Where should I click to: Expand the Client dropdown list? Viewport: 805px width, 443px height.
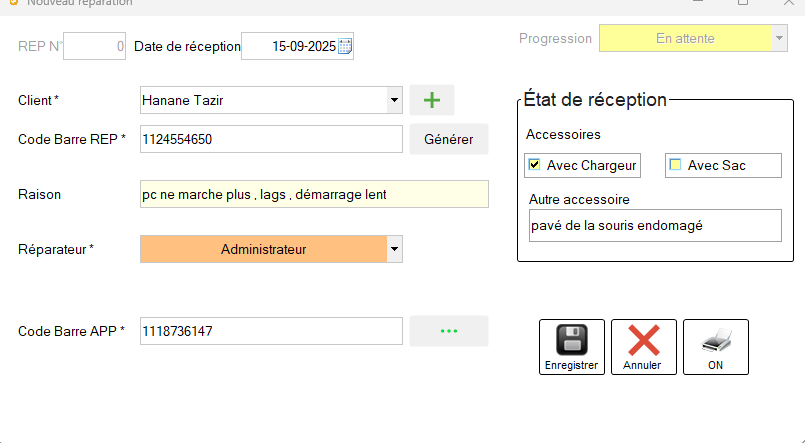click(394, 100)
